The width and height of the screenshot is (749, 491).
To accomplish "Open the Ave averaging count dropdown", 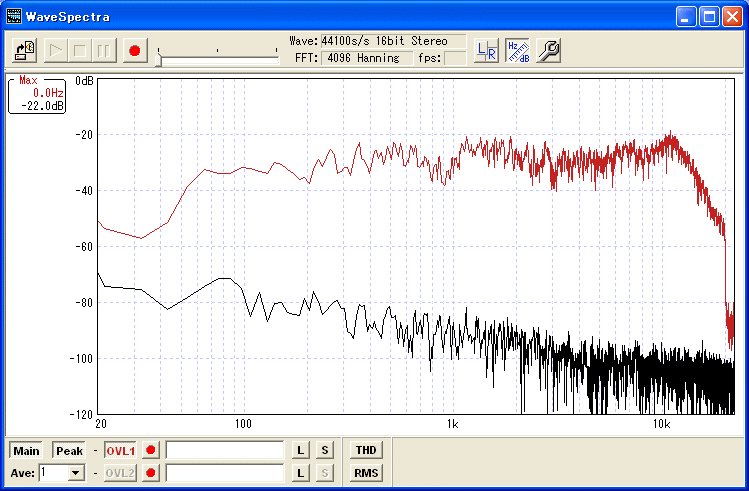I will click(x=75, y=473).
